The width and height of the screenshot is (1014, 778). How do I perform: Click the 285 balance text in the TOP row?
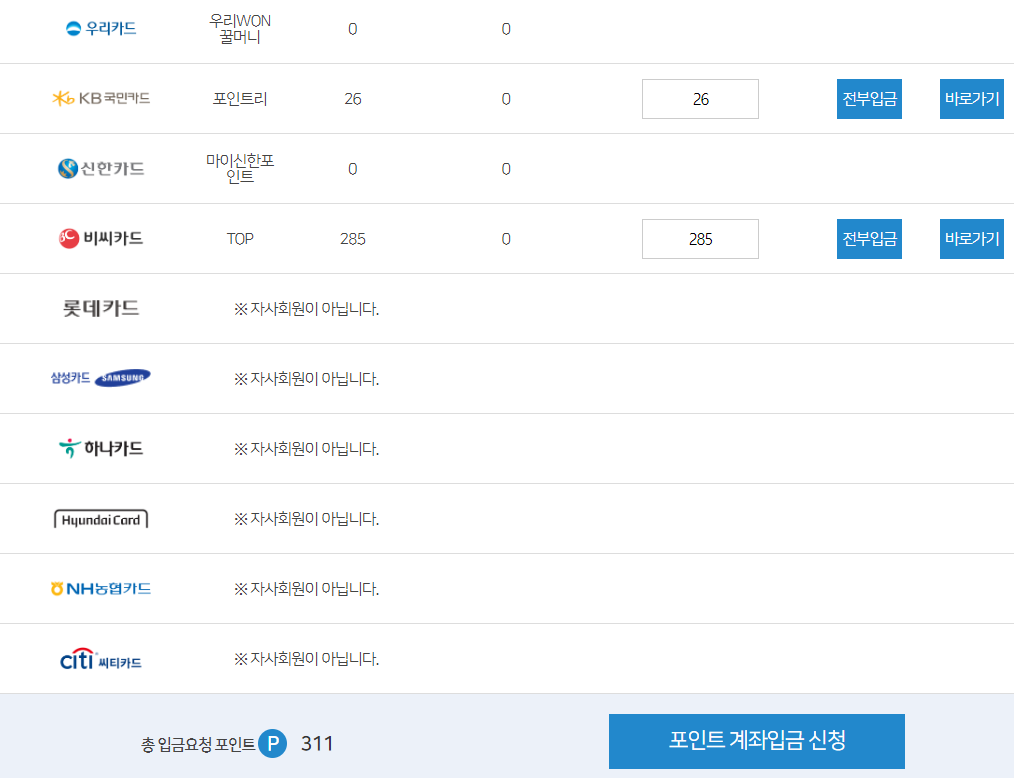tap(352, 239)
